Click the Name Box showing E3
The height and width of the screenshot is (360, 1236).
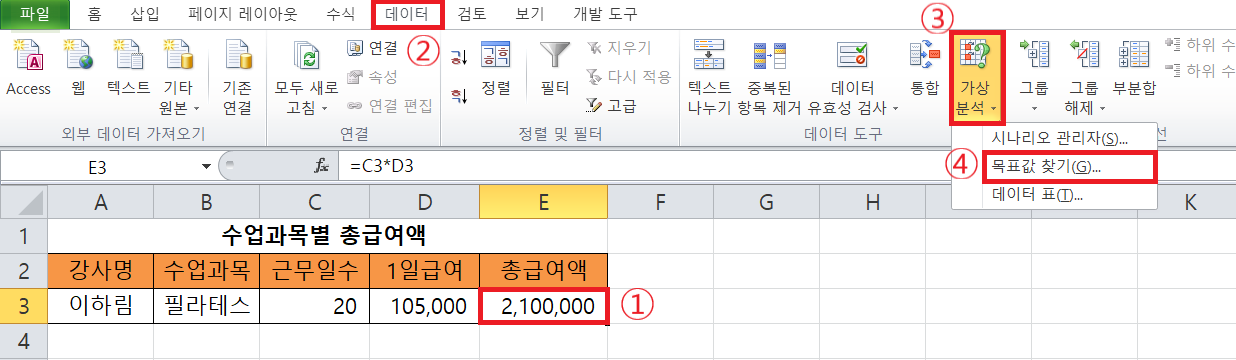[98, 167]
